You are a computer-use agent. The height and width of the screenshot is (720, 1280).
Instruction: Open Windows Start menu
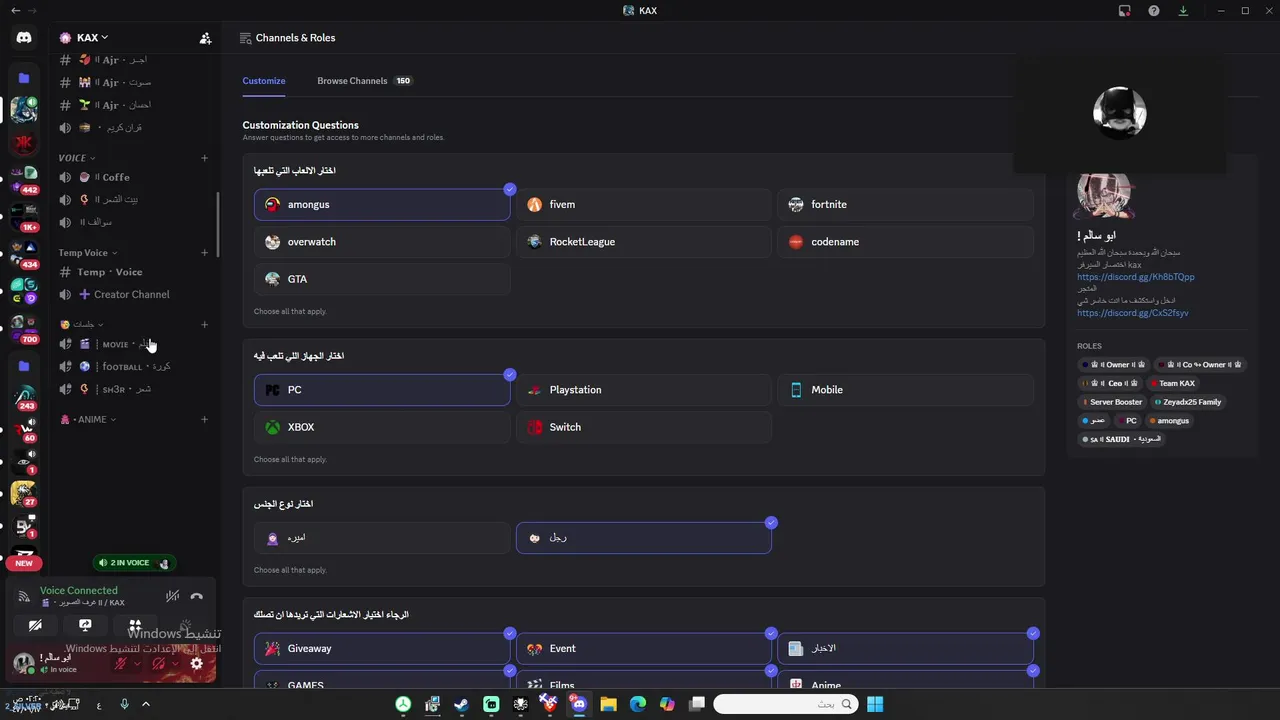(875, 704)
